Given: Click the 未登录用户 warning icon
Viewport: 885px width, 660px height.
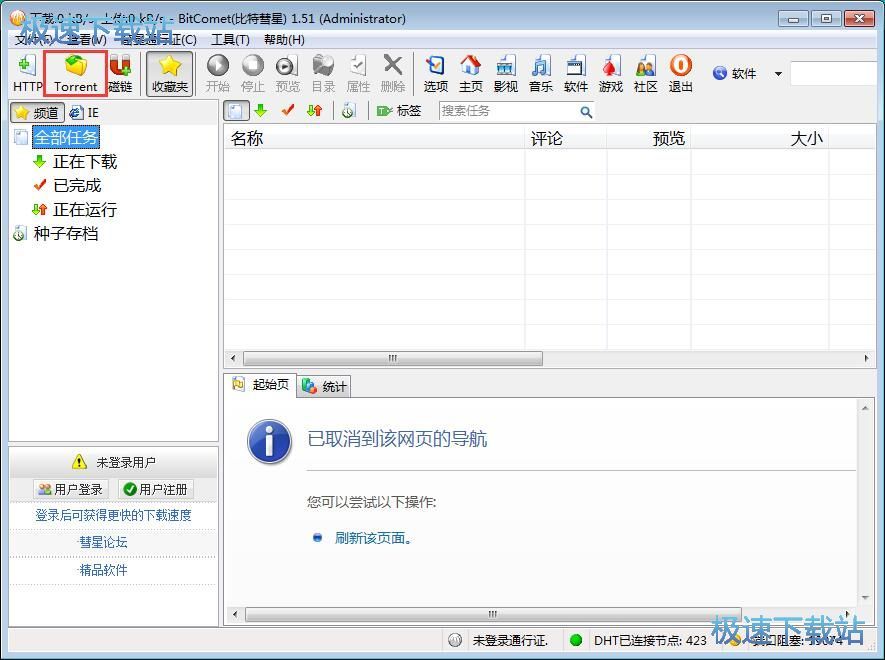Looking at the screenshot, I should [x=79, y=462].
